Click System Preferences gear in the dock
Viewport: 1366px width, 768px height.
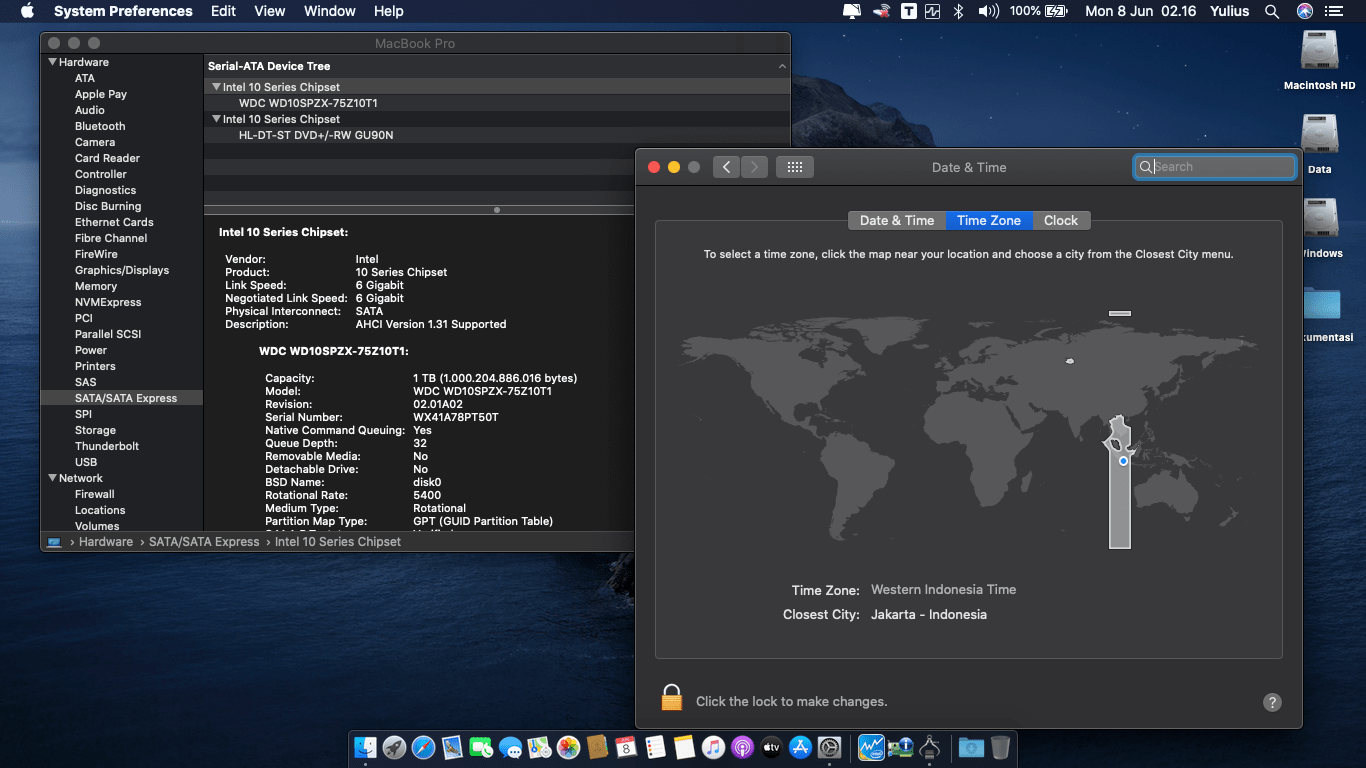coord(829,747)
